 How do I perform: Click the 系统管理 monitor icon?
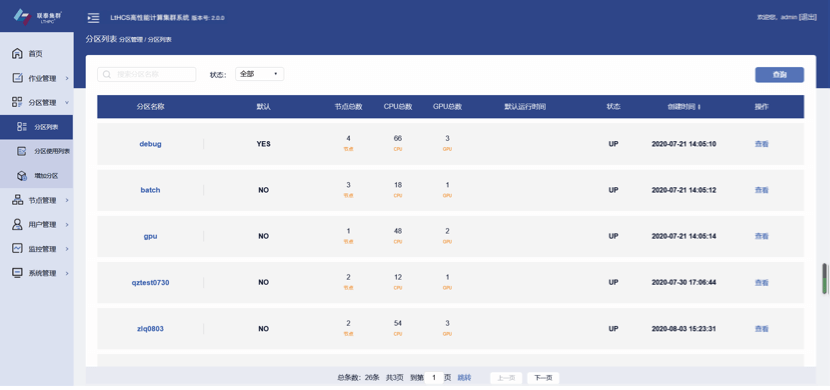click(17, 273)
